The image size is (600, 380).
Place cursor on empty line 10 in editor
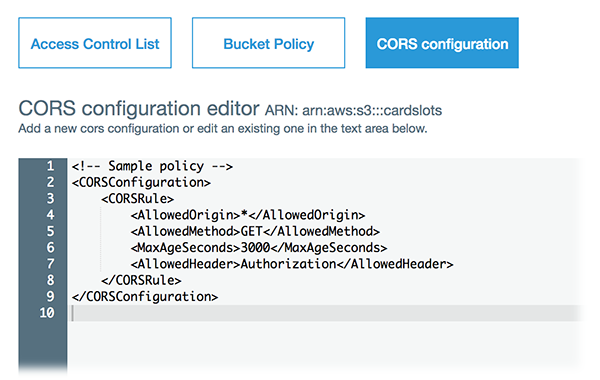[325, 313]
